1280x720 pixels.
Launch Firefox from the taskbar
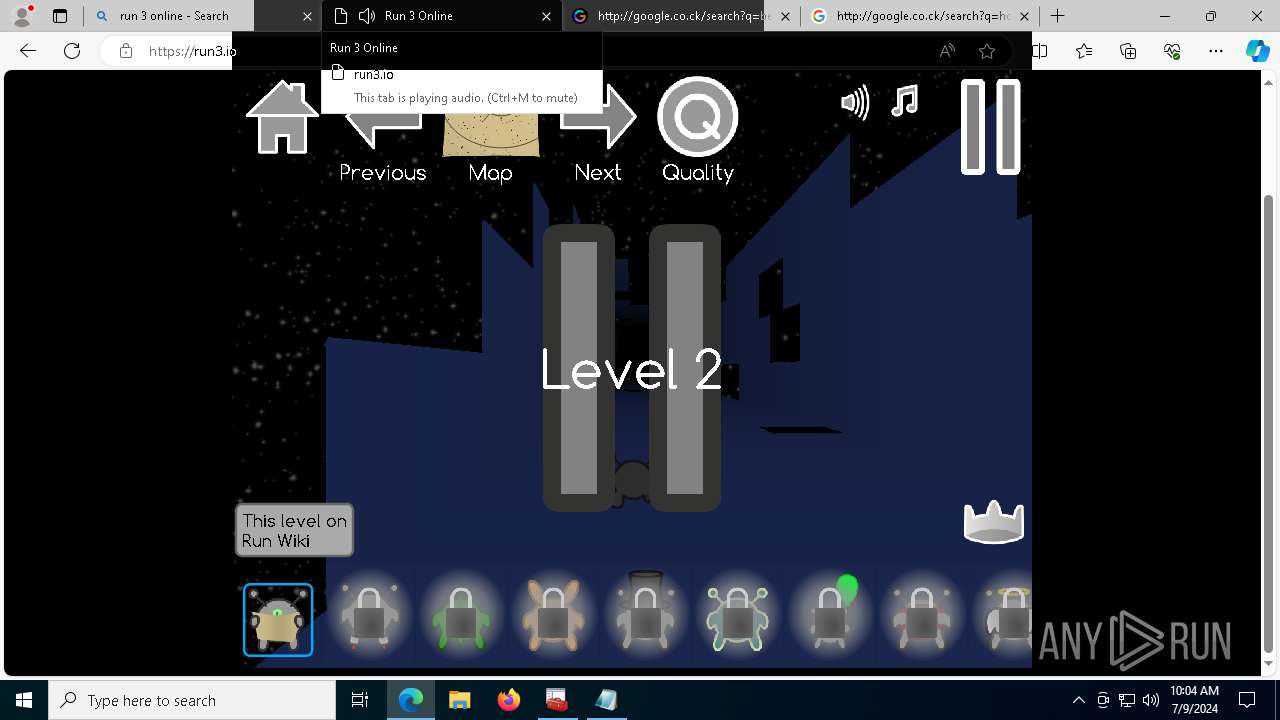509,700
